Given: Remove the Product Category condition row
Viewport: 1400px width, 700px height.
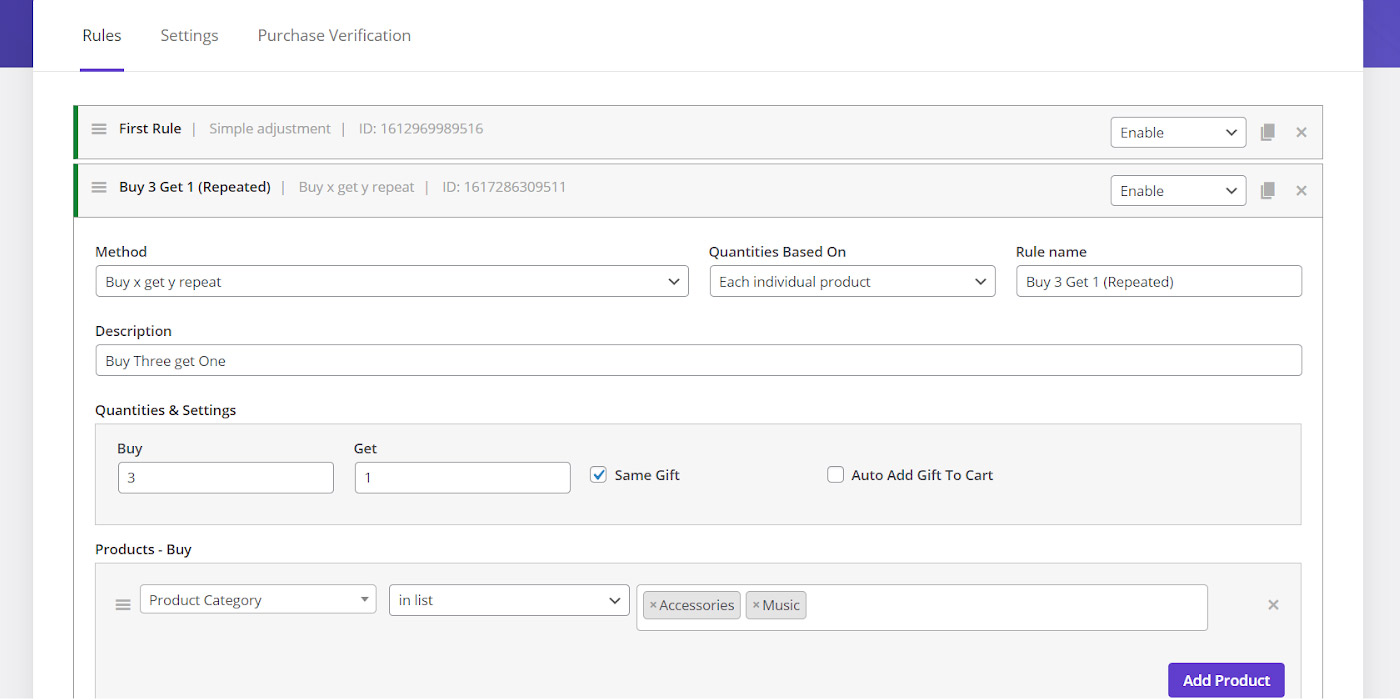Looking at the screenshot, I should [1273, 605].
